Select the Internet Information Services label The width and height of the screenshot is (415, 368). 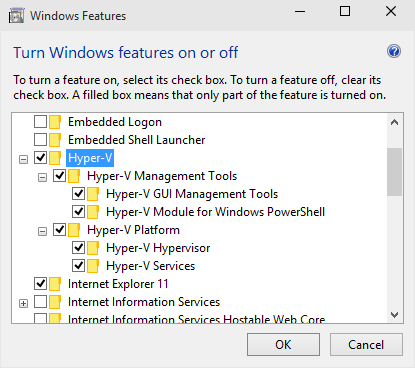[x=144, y=302]
